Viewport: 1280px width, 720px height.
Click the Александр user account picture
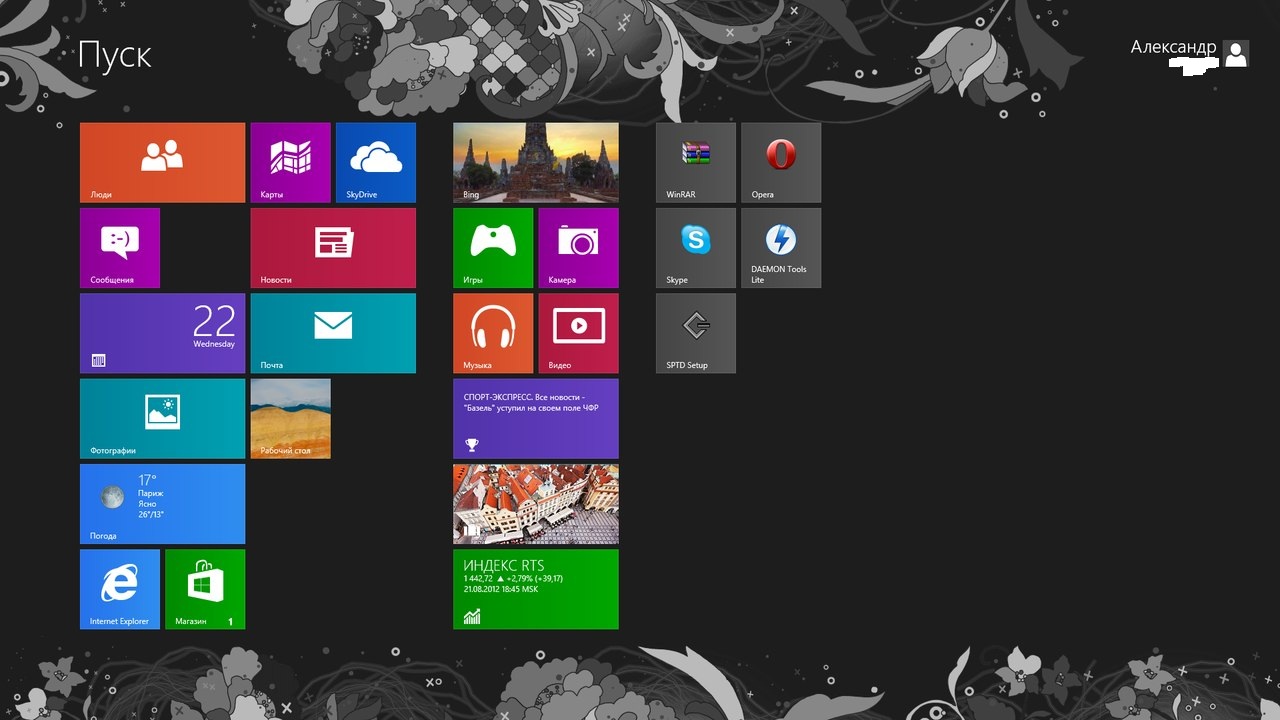point(1236,54)
